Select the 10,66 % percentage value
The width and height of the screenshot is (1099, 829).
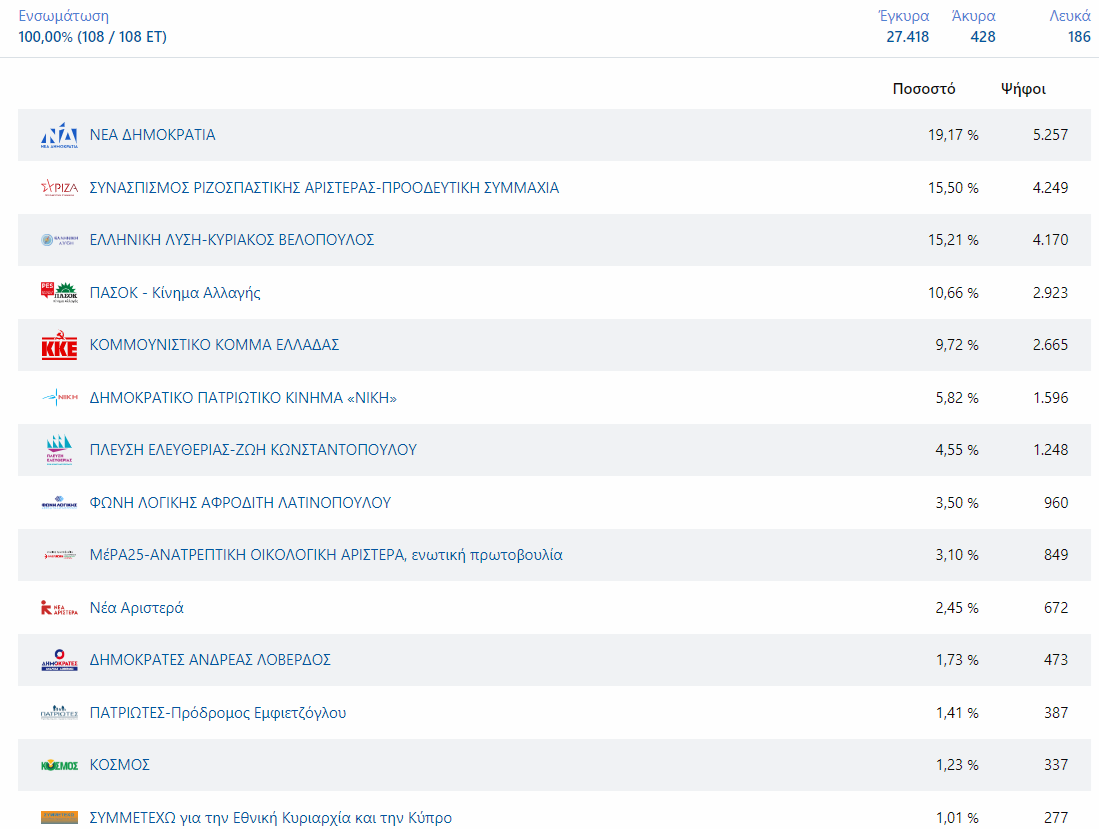[x=953, y=293]
